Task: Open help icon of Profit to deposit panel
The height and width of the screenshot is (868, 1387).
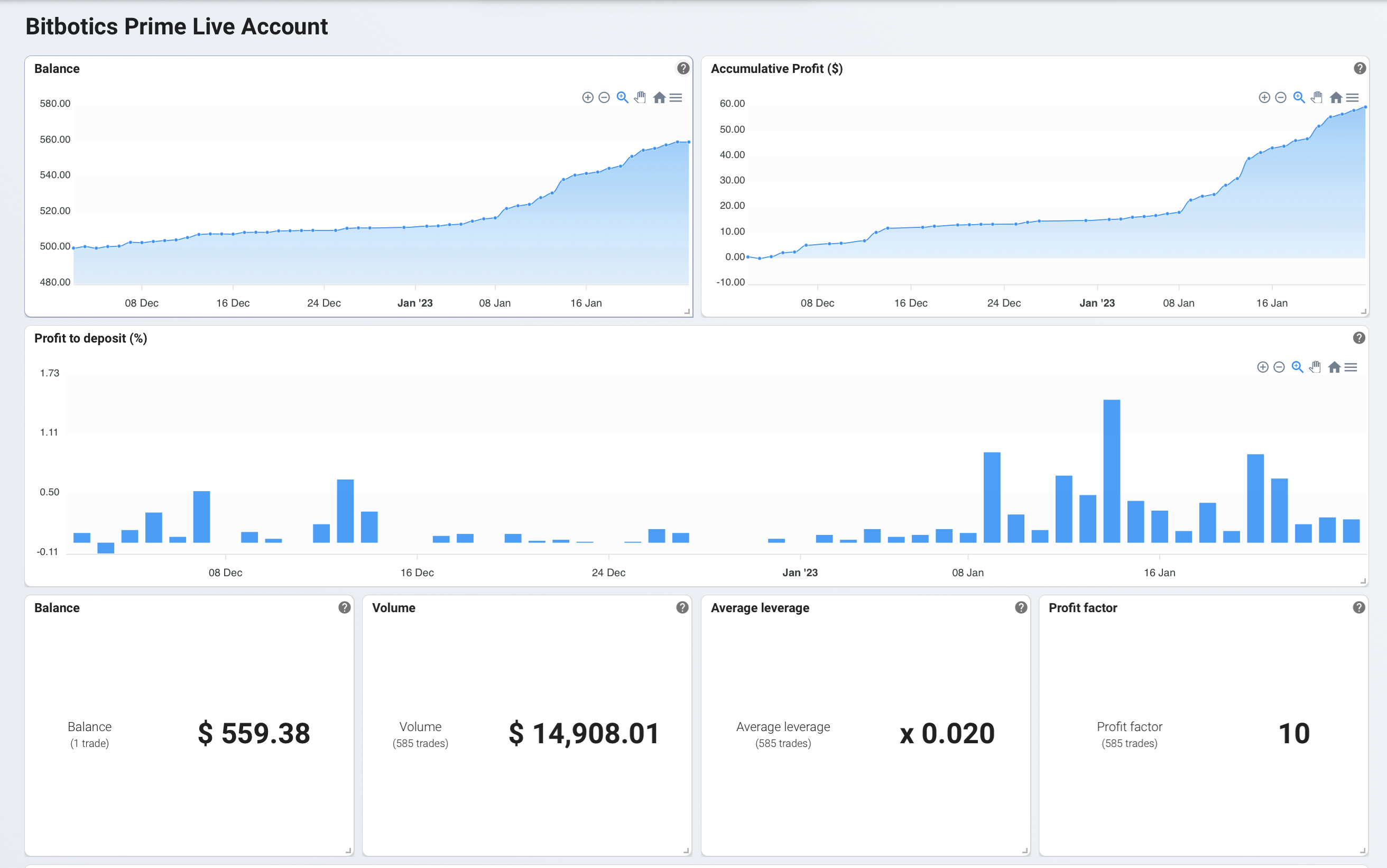Action: pyautogui.click(x=1359, y=338)
